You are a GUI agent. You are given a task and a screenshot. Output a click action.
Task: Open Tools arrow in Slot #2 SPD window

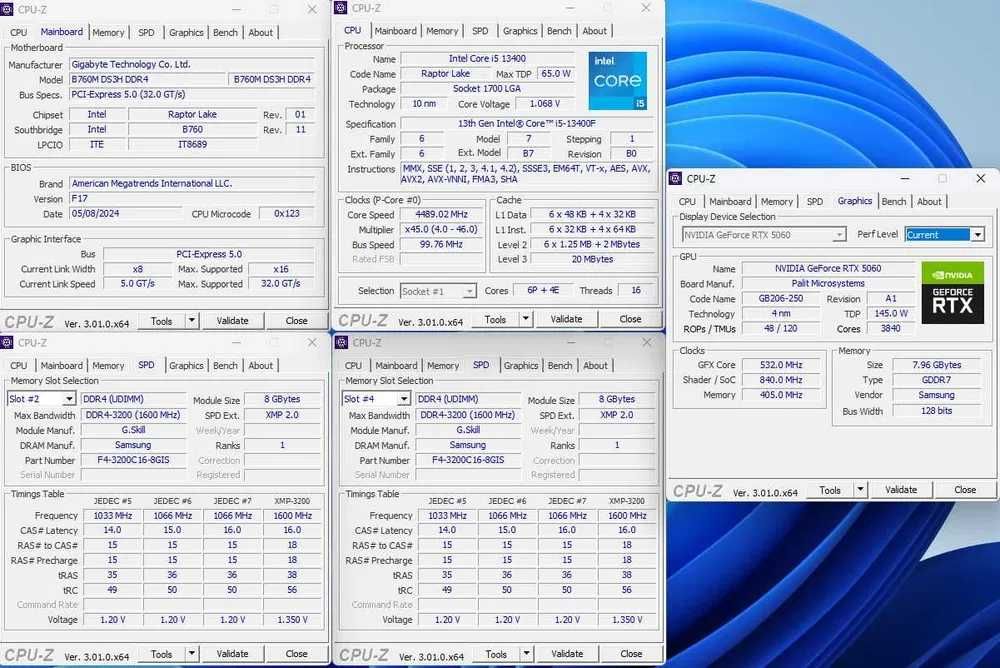click(191, 653)
